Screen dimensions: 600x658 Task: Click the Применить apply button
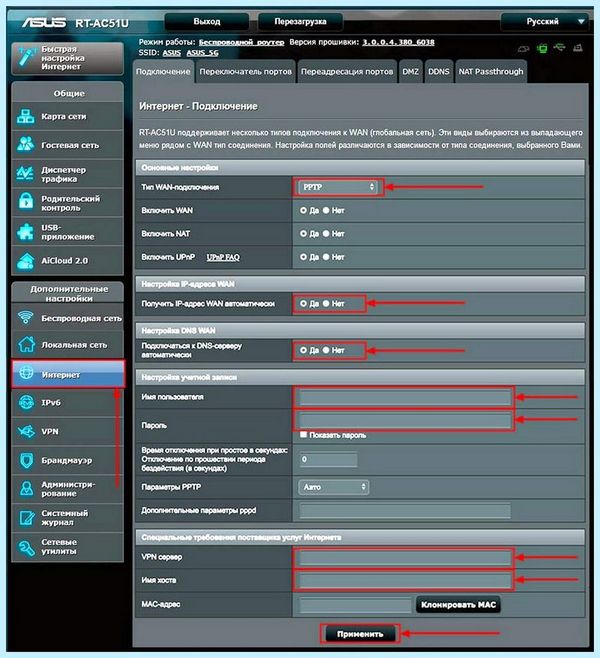coord(360,634)
